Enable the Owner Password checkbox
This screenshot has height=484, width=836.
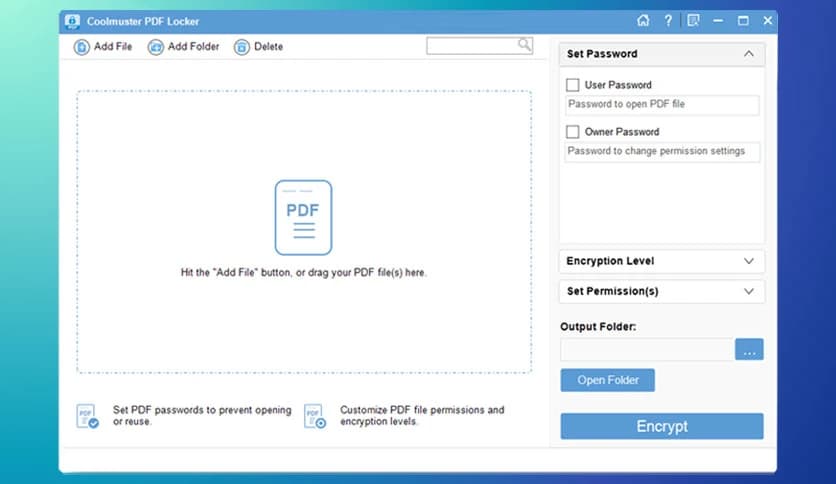click(573, 132)
